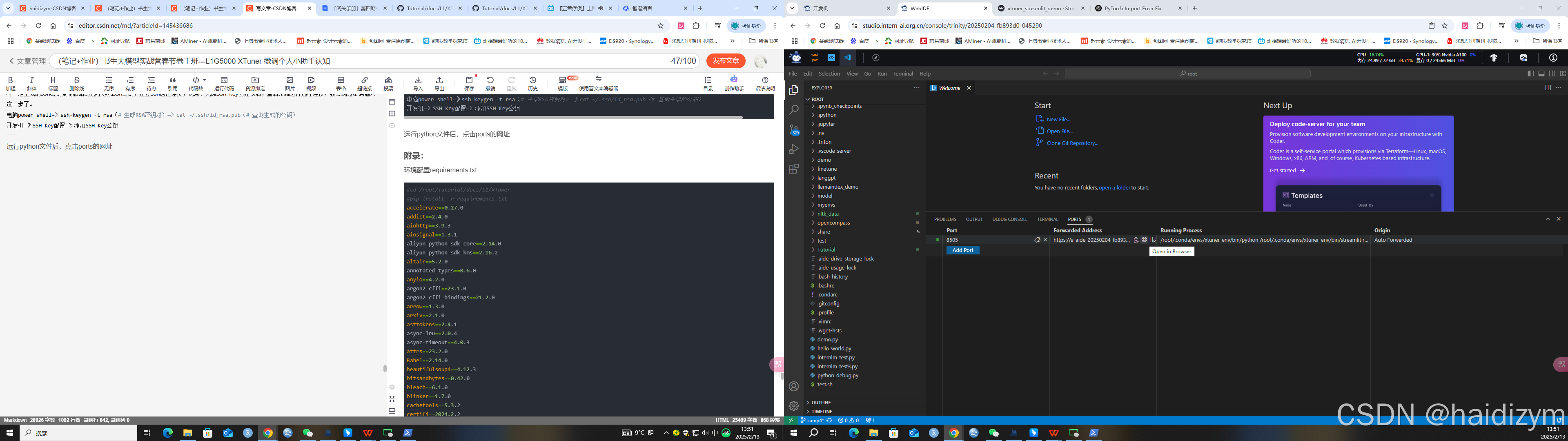Image resolution: width=1568 pixels, height=441 pixels.
Task: Export the article using the 导出 icon
Action: (439, 83)
